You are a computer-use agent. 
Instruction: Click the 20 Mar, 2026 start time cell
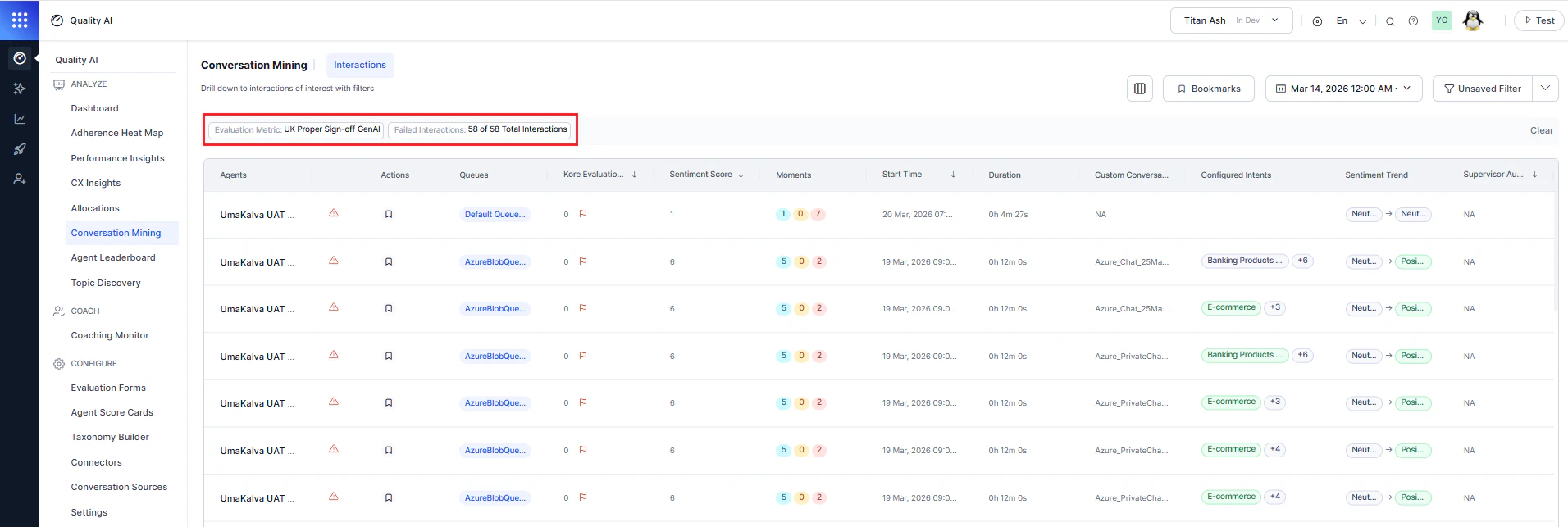[918, 215]
